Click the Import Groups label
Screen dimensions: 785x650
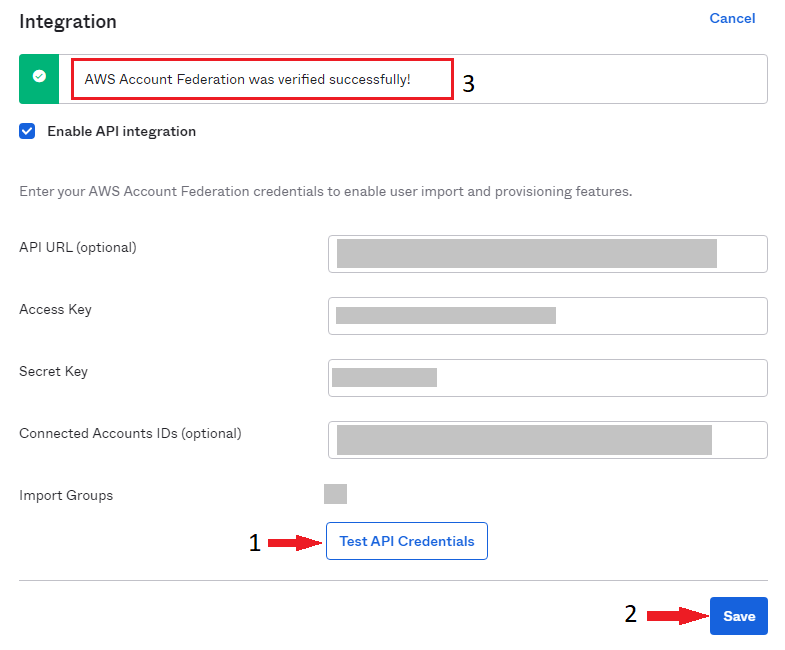[x=66, y=495]
